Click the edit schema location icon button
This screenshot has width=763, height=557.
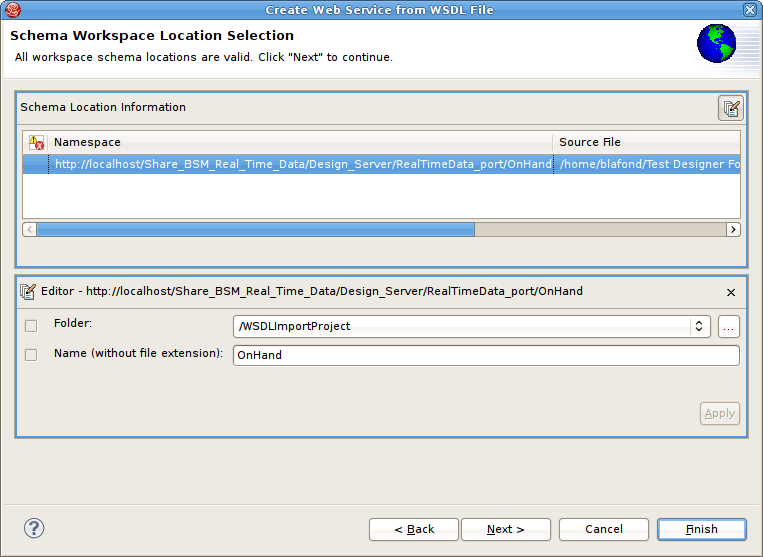(731, 108)
